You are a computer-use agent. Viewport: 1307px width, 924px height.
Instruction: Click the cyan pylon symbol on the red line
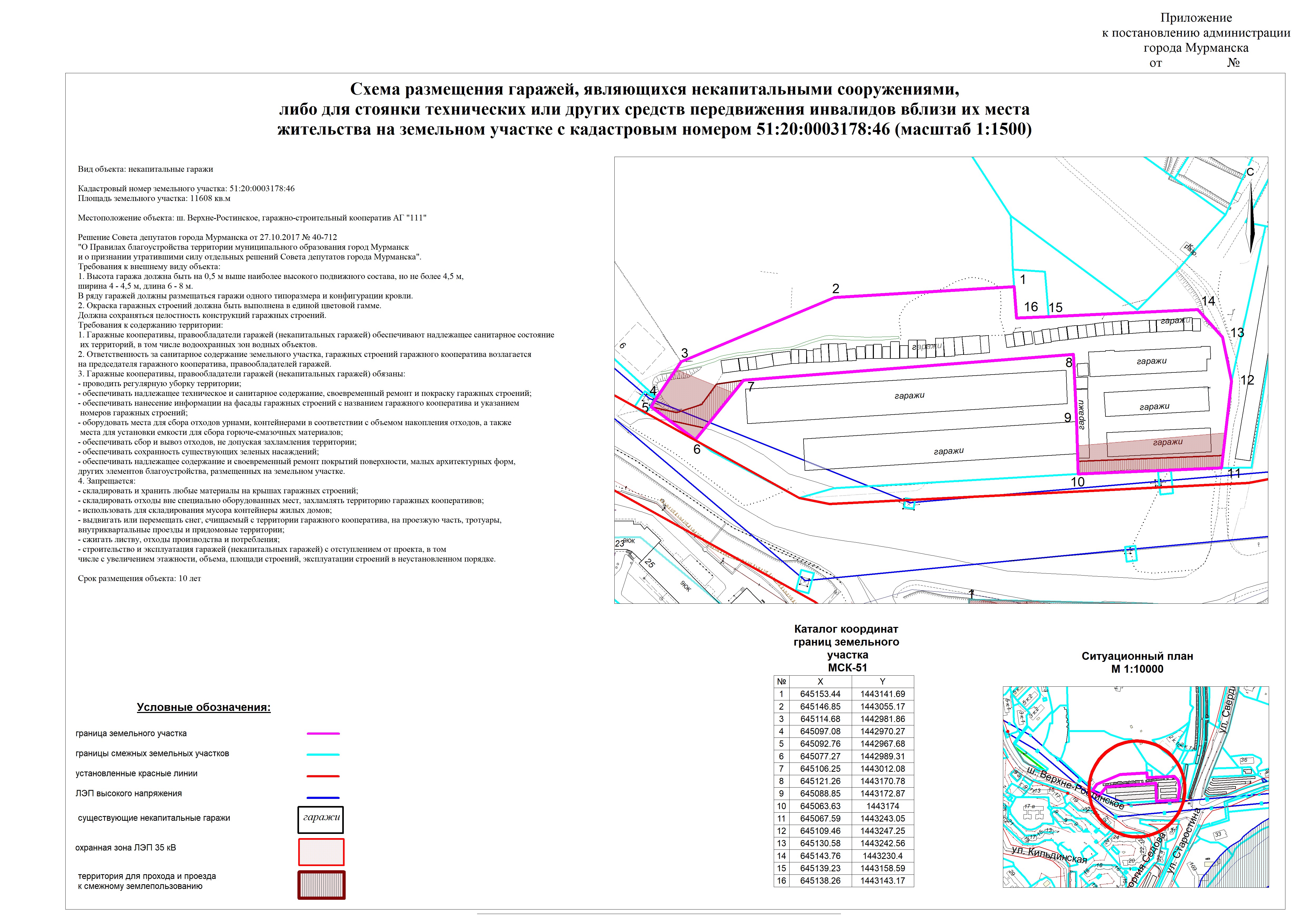coord(909,504)
